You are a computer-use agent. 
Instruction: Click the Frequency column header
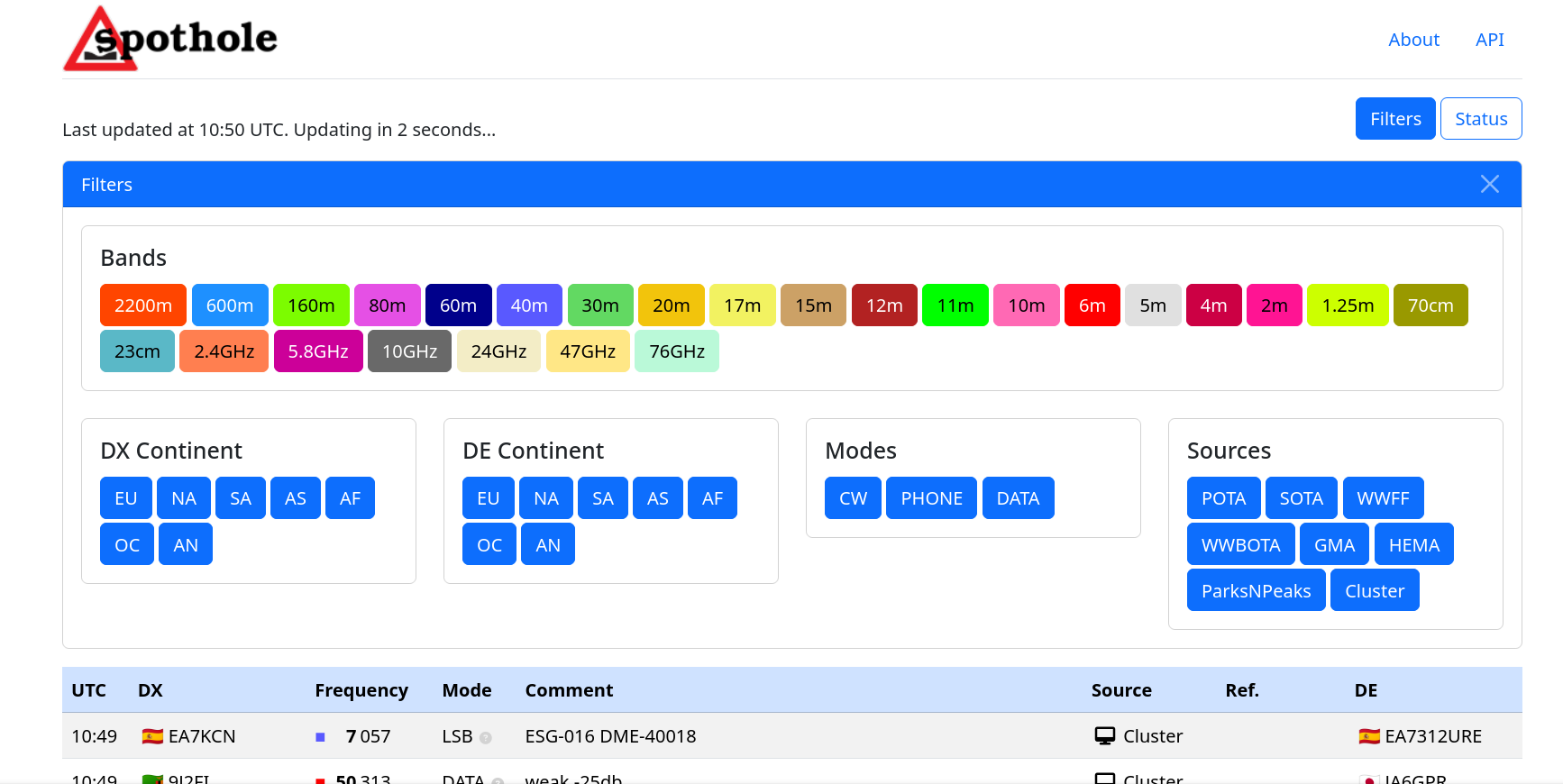pyautogui.click(x=361, y=690)
